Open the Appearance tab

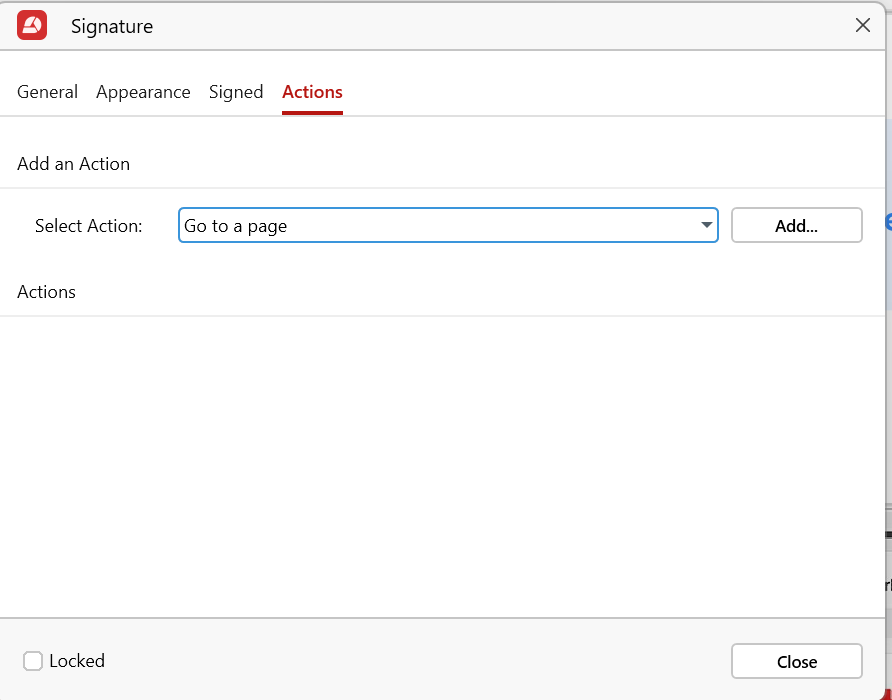(143, 92)
